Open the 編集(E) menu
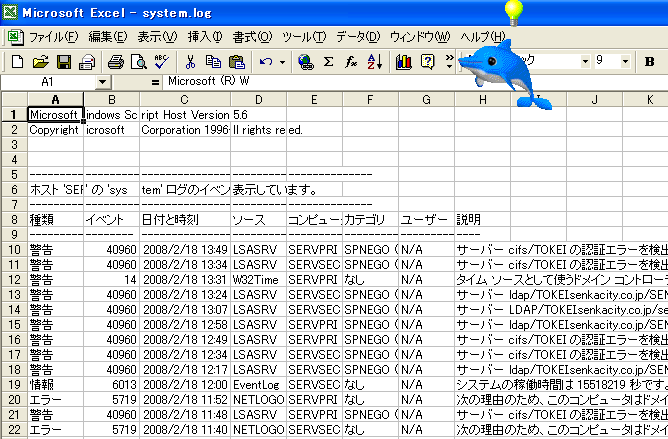This screenshot has height=439, width=668. (108, 37)
